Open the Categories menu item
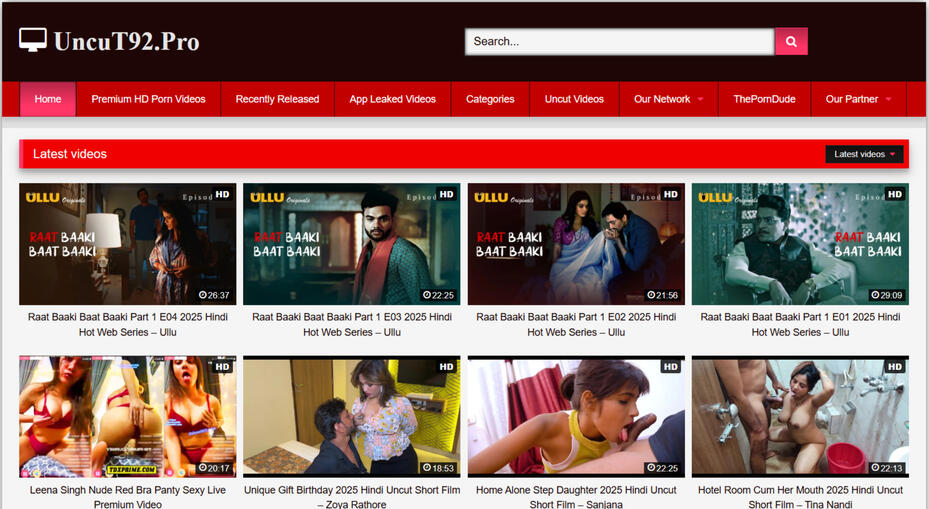Screen dimensions: 929x509 click(x=490, y=99)
